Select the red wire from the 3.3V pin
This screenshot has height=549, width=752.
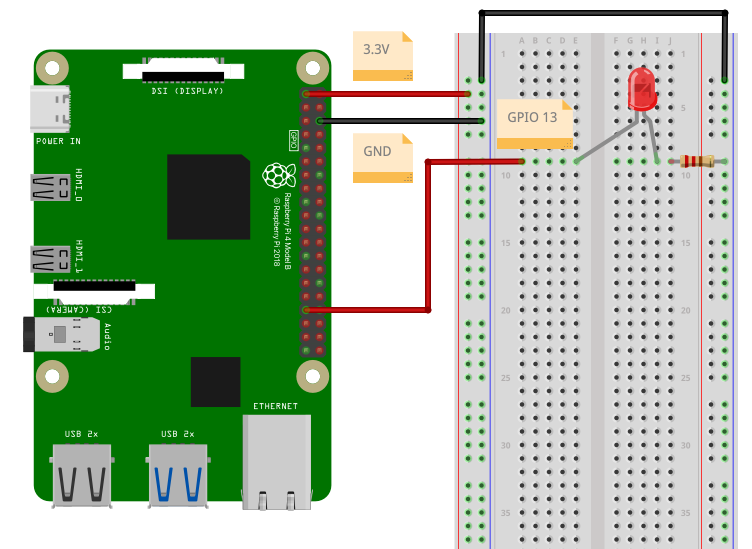387,94
